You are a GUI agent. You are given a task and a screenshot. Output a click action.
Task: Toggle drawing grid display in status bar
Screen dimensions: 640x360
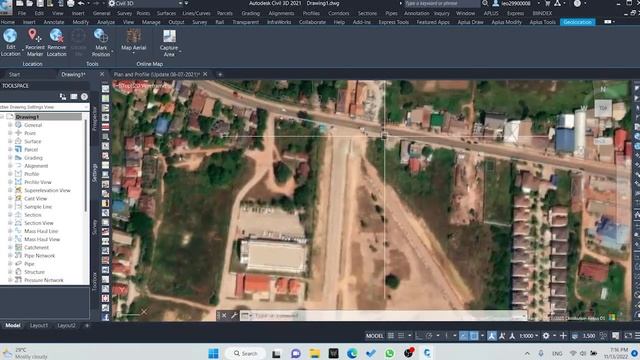pyautogui.click(x=391, y=336)
